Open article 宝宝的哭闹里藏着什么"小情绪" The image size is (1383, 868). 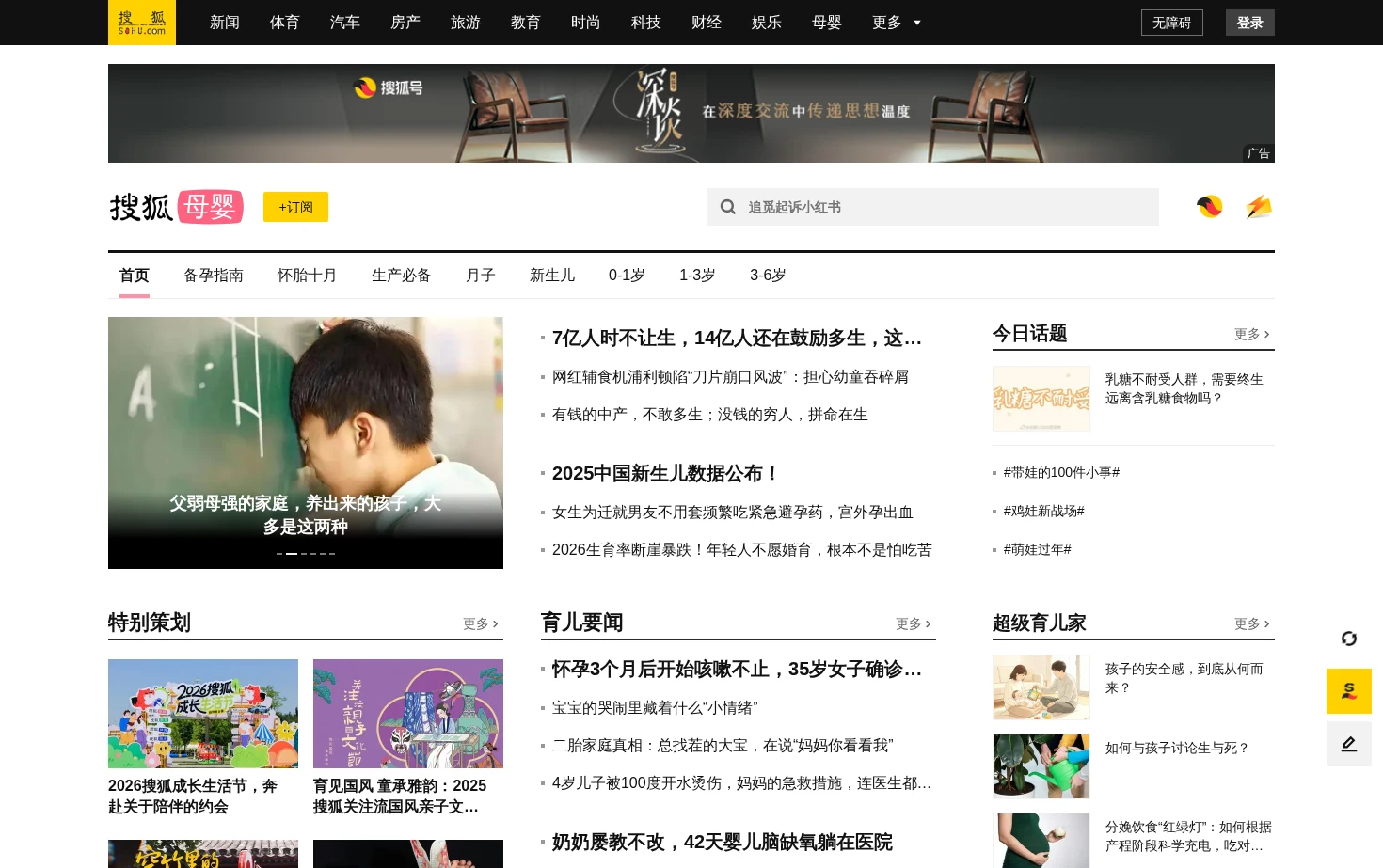tap(655, 708)
